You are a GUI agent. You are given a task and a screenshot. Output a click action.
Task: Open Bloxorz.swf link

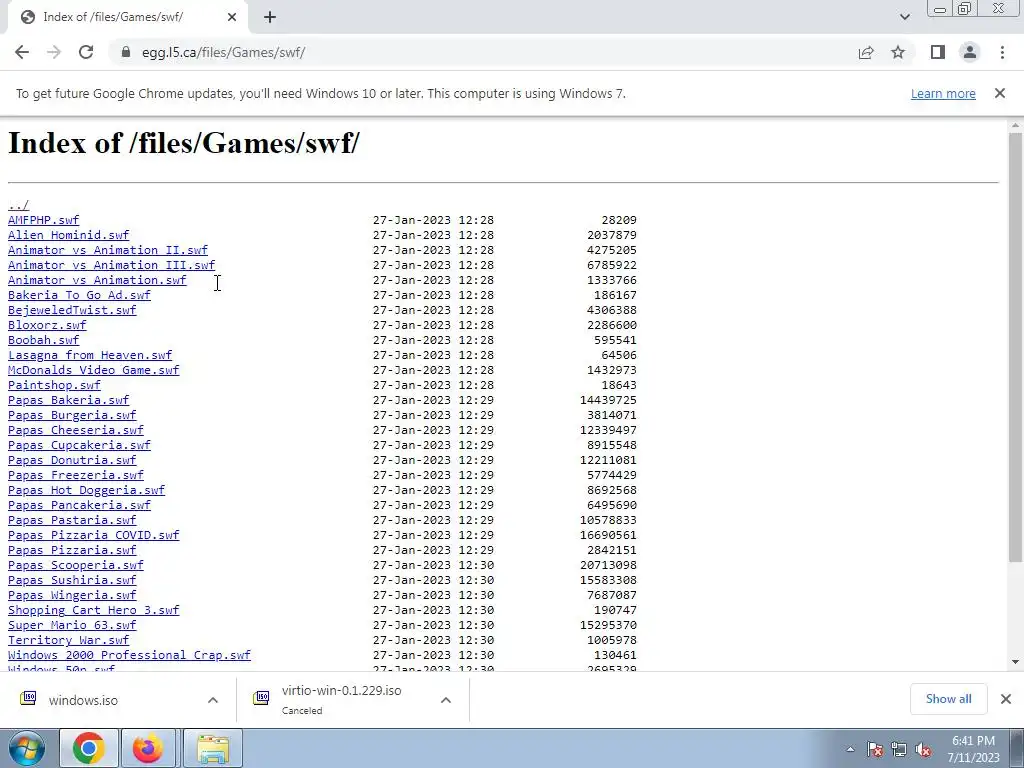click(47, 325)
